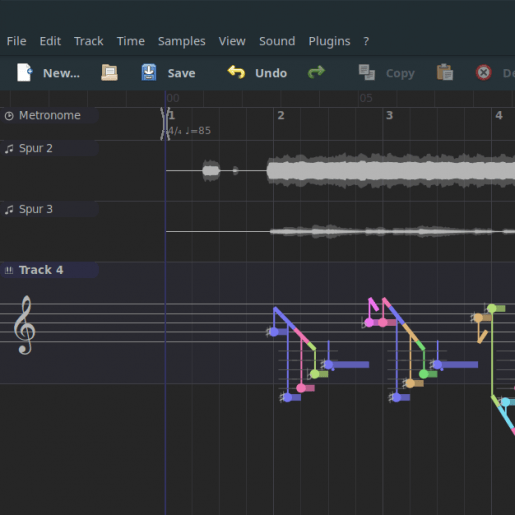Click the red Delete icon
The height and width of the screenshot is (515, 515).
(484, 72)
